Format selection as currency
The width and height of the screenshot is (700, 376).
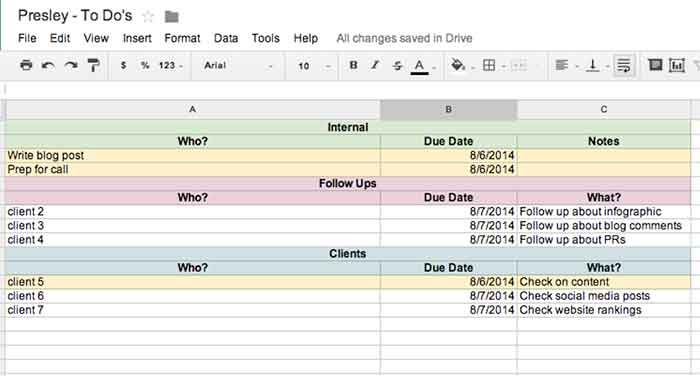[x=124, y=65]
